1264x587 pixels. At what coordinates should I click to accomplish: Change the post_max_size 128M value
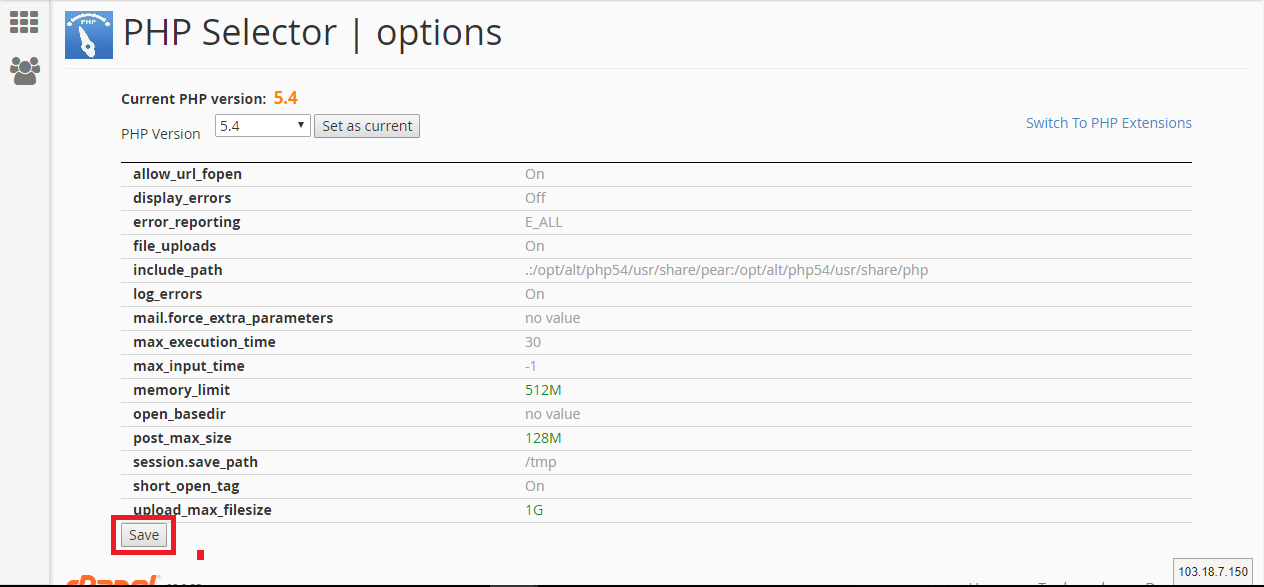click(543, 438)
